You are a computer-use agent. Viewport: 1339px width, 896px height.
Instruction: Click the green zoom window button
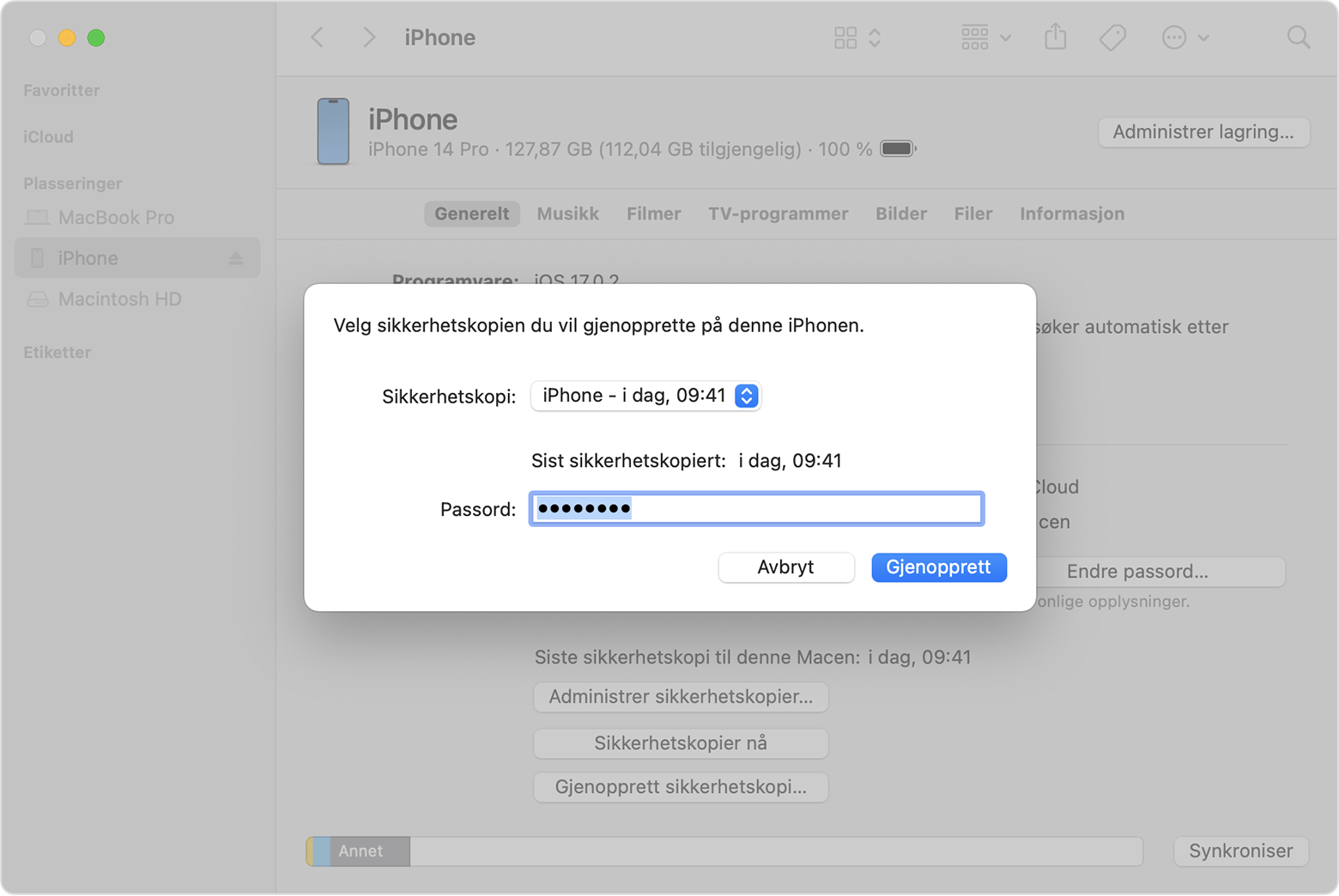pos(96,38)
